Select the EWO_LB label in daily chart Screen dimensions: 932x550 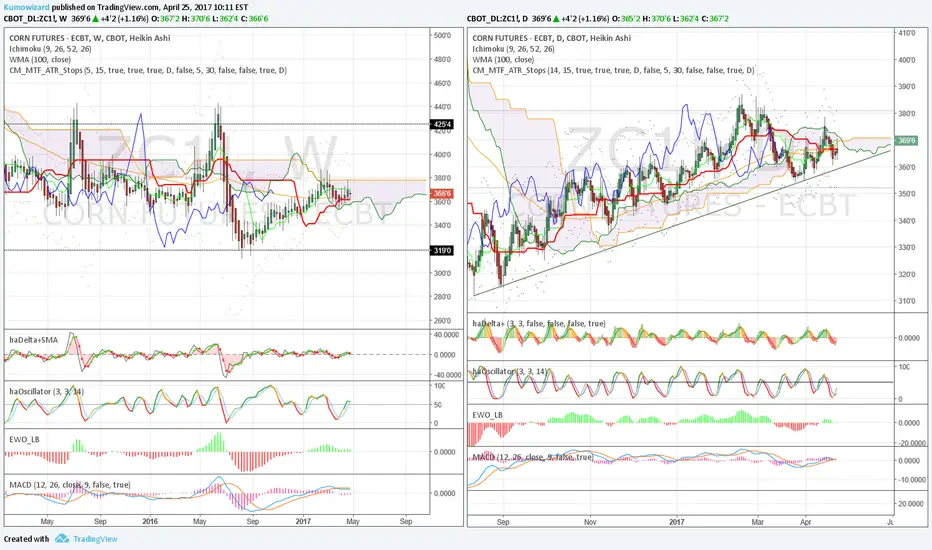point(487,415)
